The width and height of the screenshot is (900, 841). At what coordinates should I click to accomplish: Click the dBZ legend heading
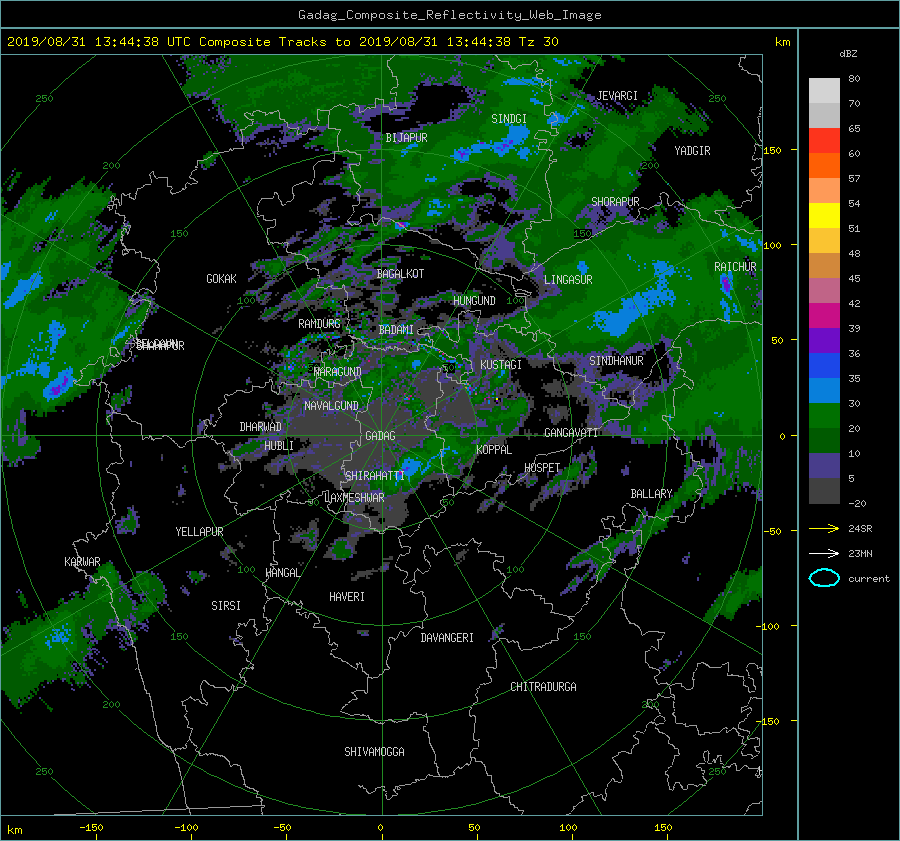pos(848,54)
